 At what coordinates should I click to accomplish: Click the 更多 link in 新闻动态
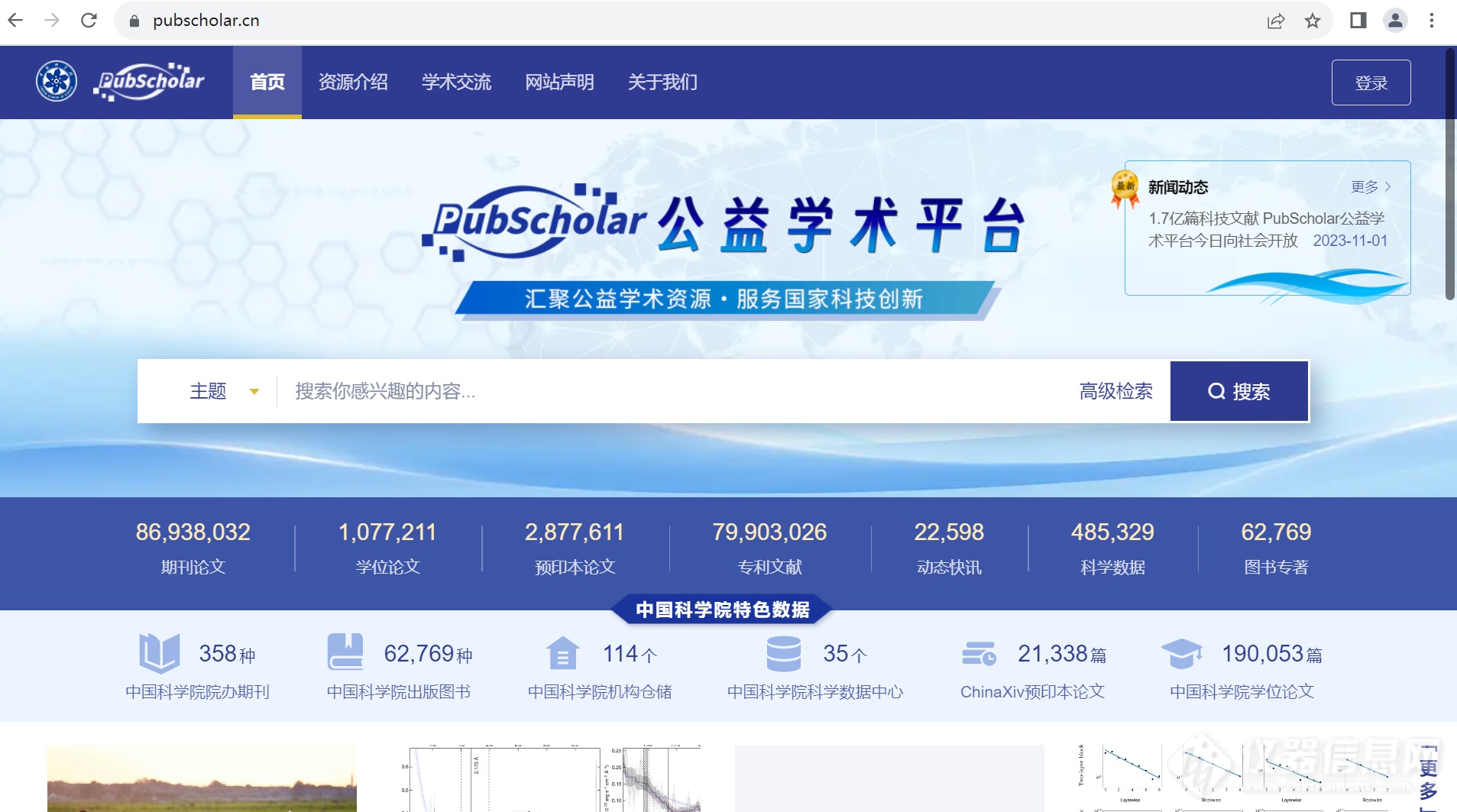[x=1371, y=187]
